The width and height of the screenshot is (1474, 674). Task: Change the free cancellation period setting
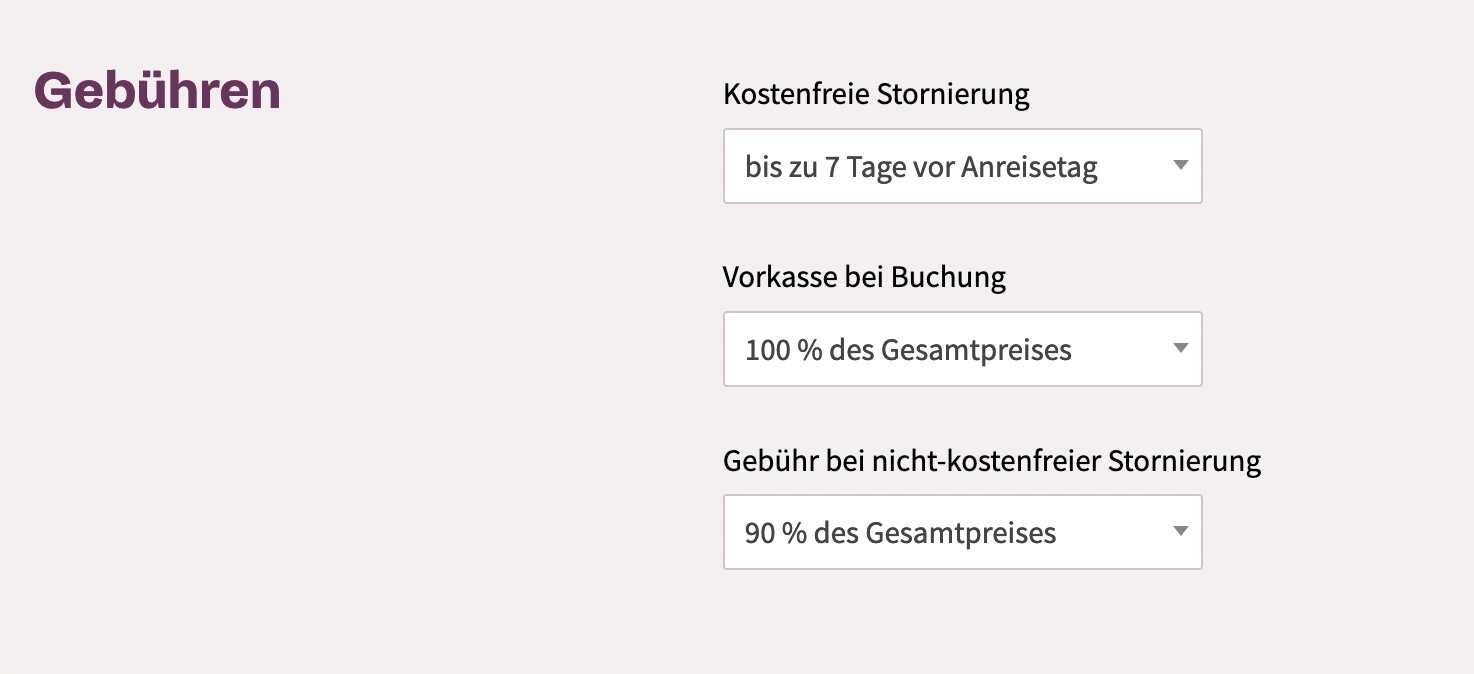pyautogui.click(x=962, y=166)
